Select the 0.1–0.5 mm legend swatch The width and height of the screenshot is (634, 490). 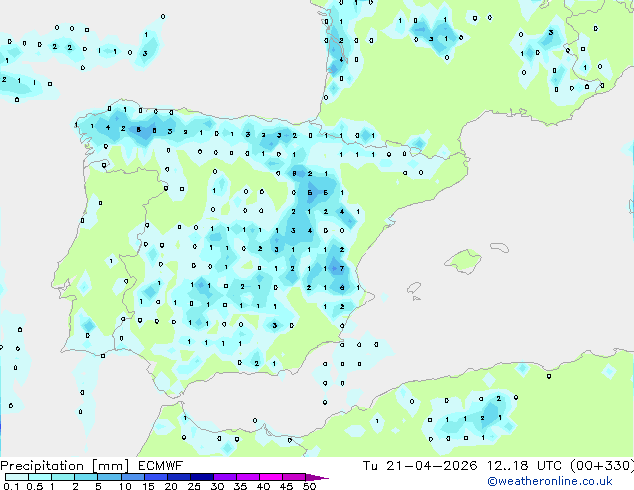[x=17, y=477]
